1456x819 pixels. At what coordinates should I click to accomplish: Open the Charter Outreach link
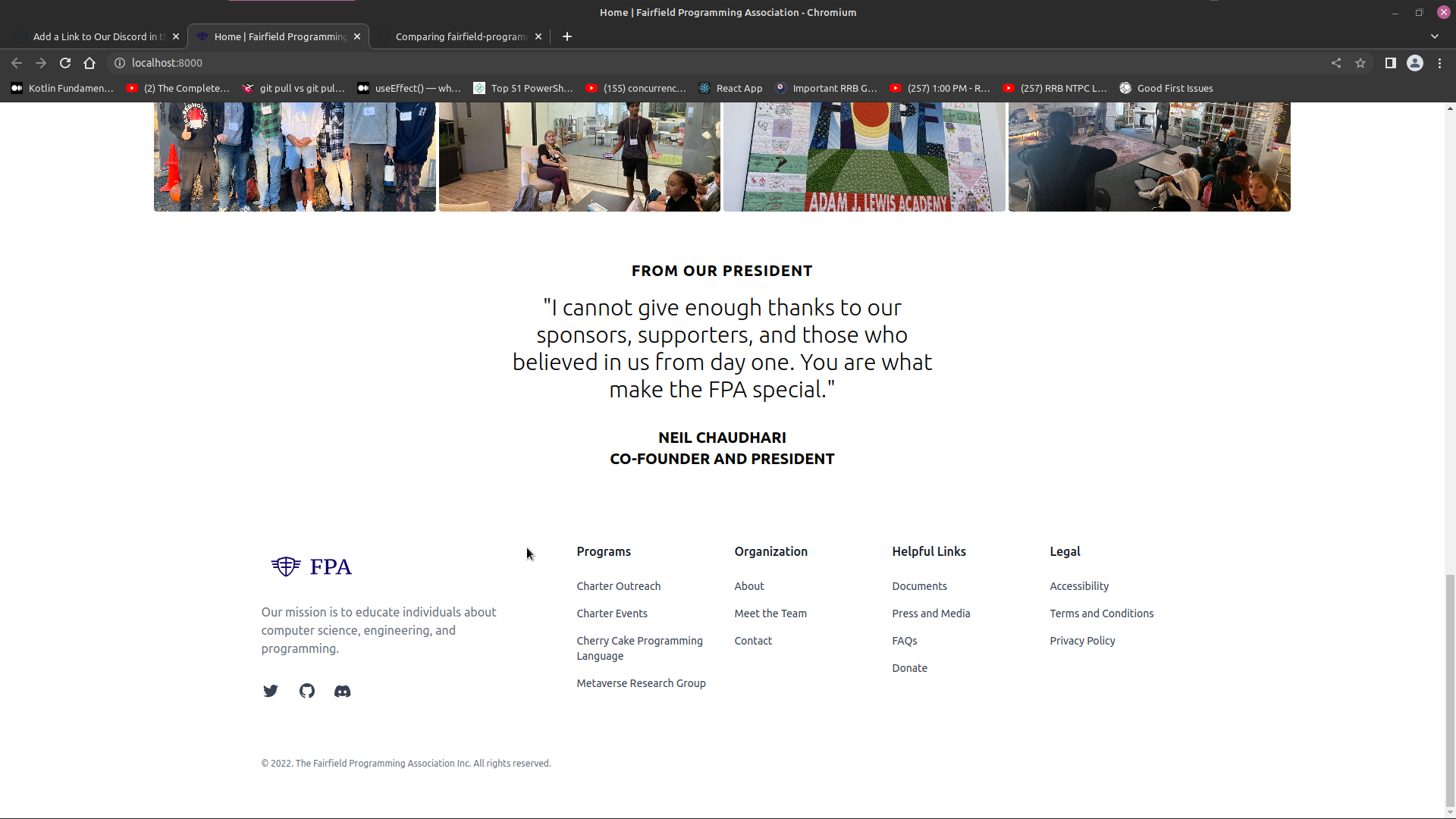[x=618, y=586]
